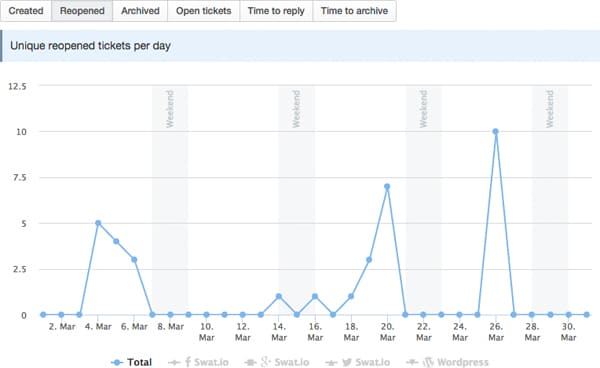Select the Reopened tab

click(82, 11)
